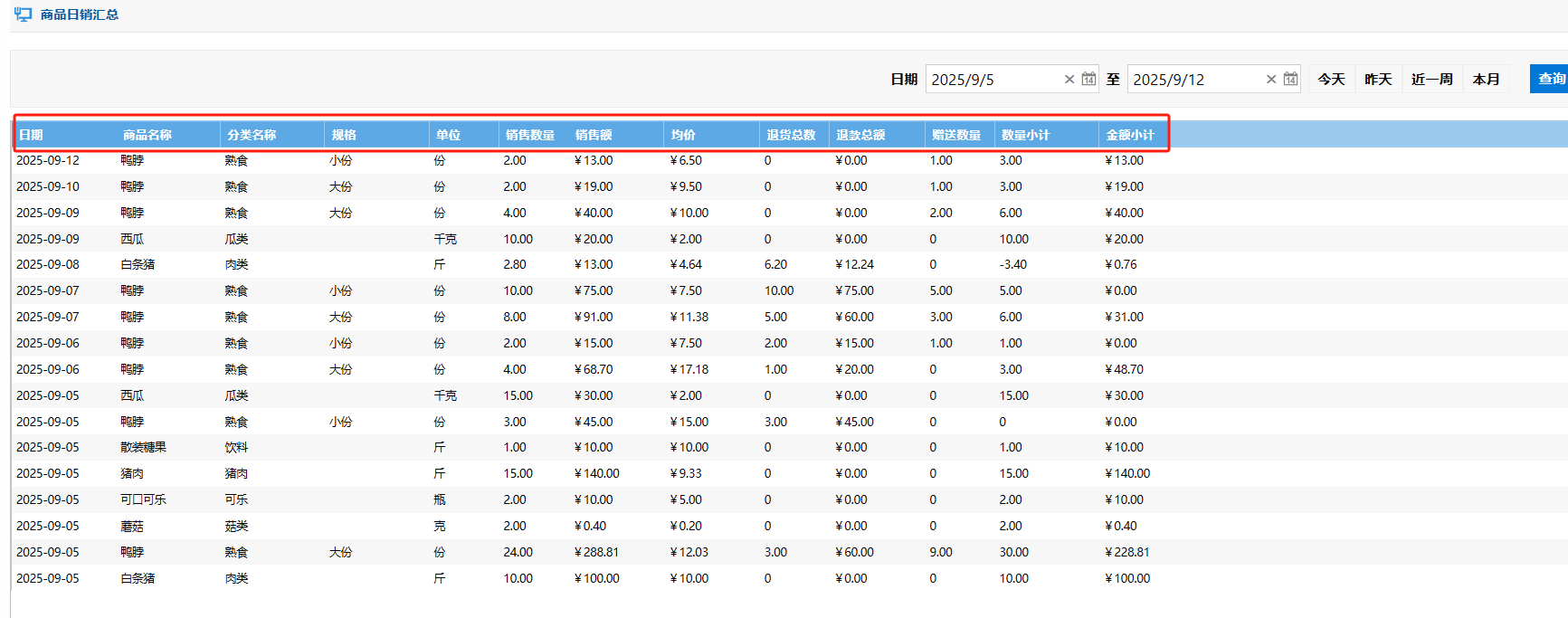Select the 今天 quick date filter
Screen dimensions: 1568x618
tap(1331, 80)
